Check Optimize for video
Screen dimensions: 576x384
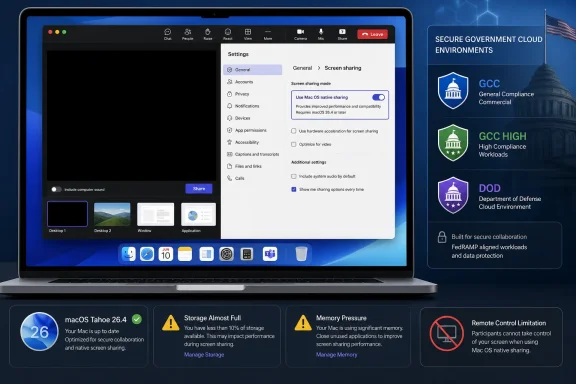294,144
